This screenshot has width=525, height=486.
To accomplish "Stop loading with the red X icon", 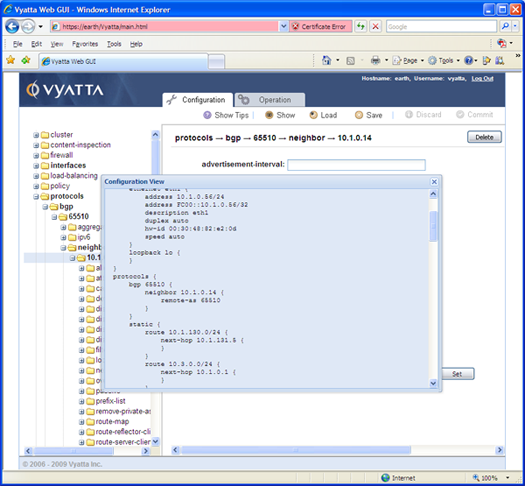I will click(376, 26).
